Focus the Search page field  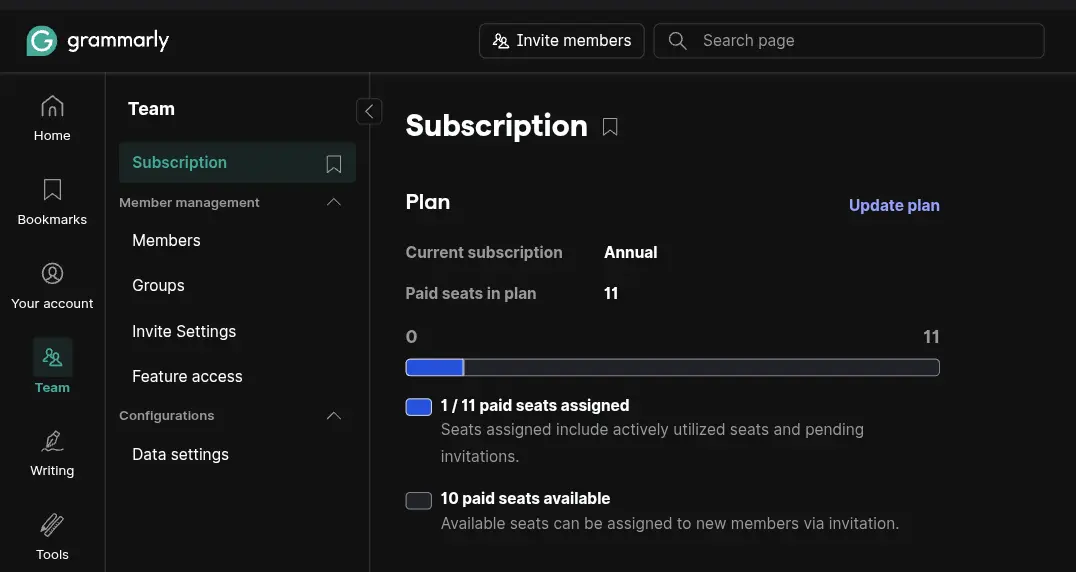click(x=849, y=41)
